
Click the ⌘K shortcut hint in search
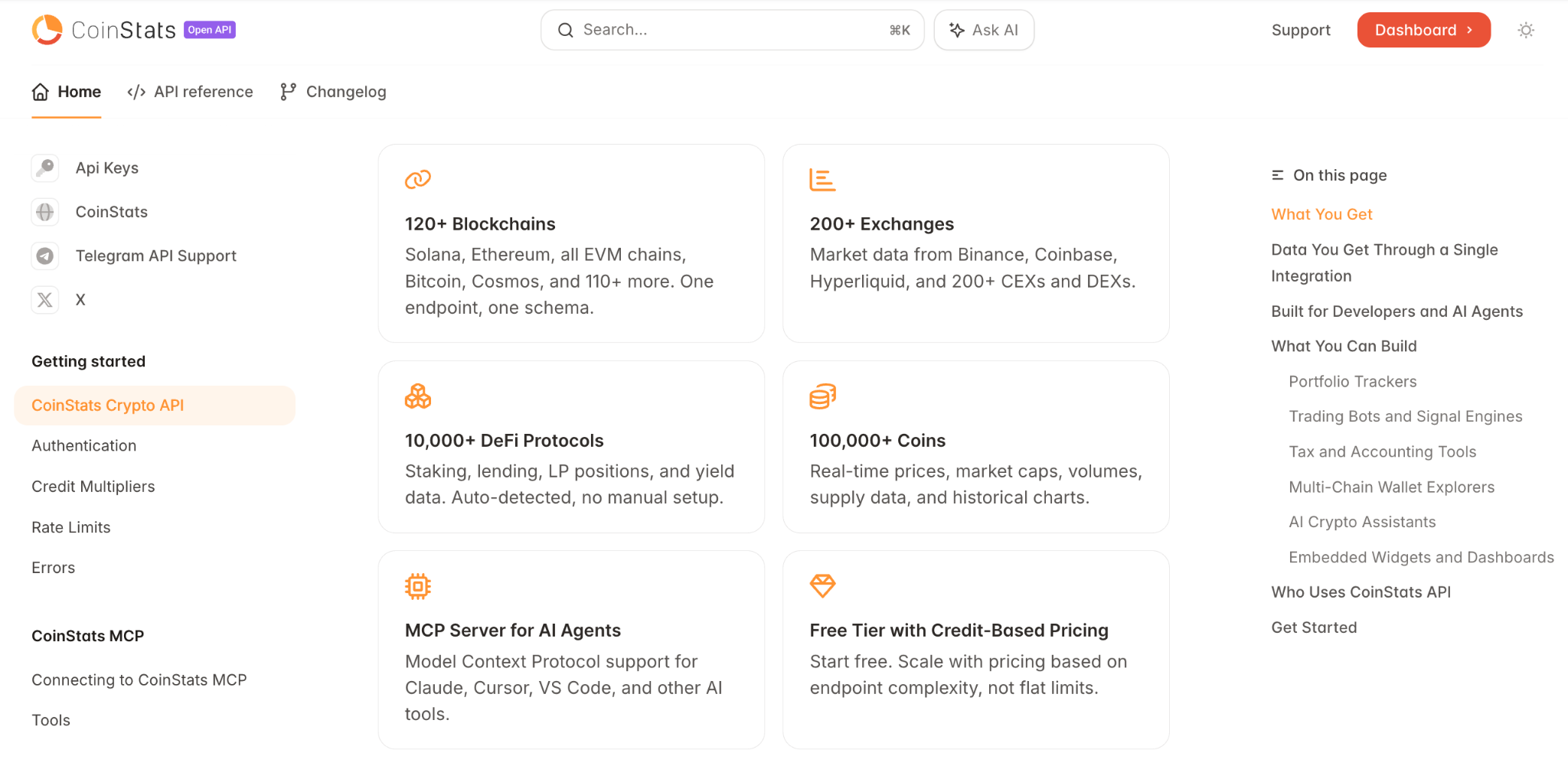click(900, 30)
